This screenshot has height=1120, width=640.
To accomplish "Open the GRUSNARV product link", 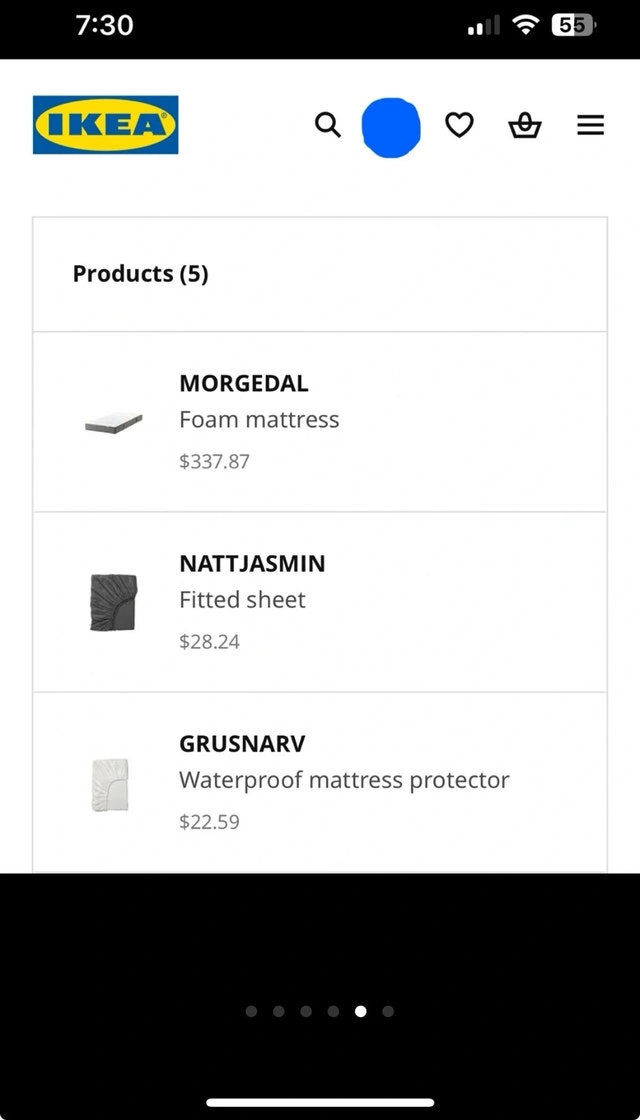I will pos(242,744).
